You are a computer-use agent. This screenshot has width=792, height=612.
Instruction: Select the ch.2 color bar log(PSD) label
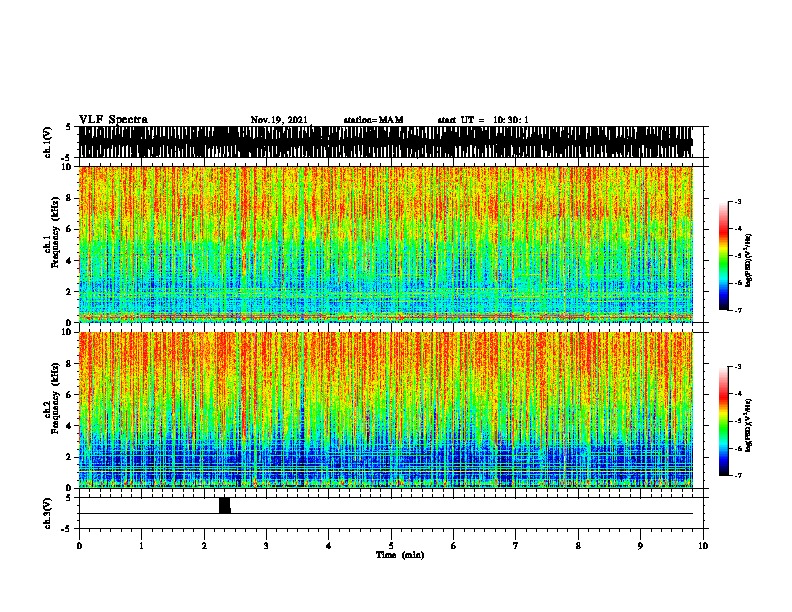(748, 425)
